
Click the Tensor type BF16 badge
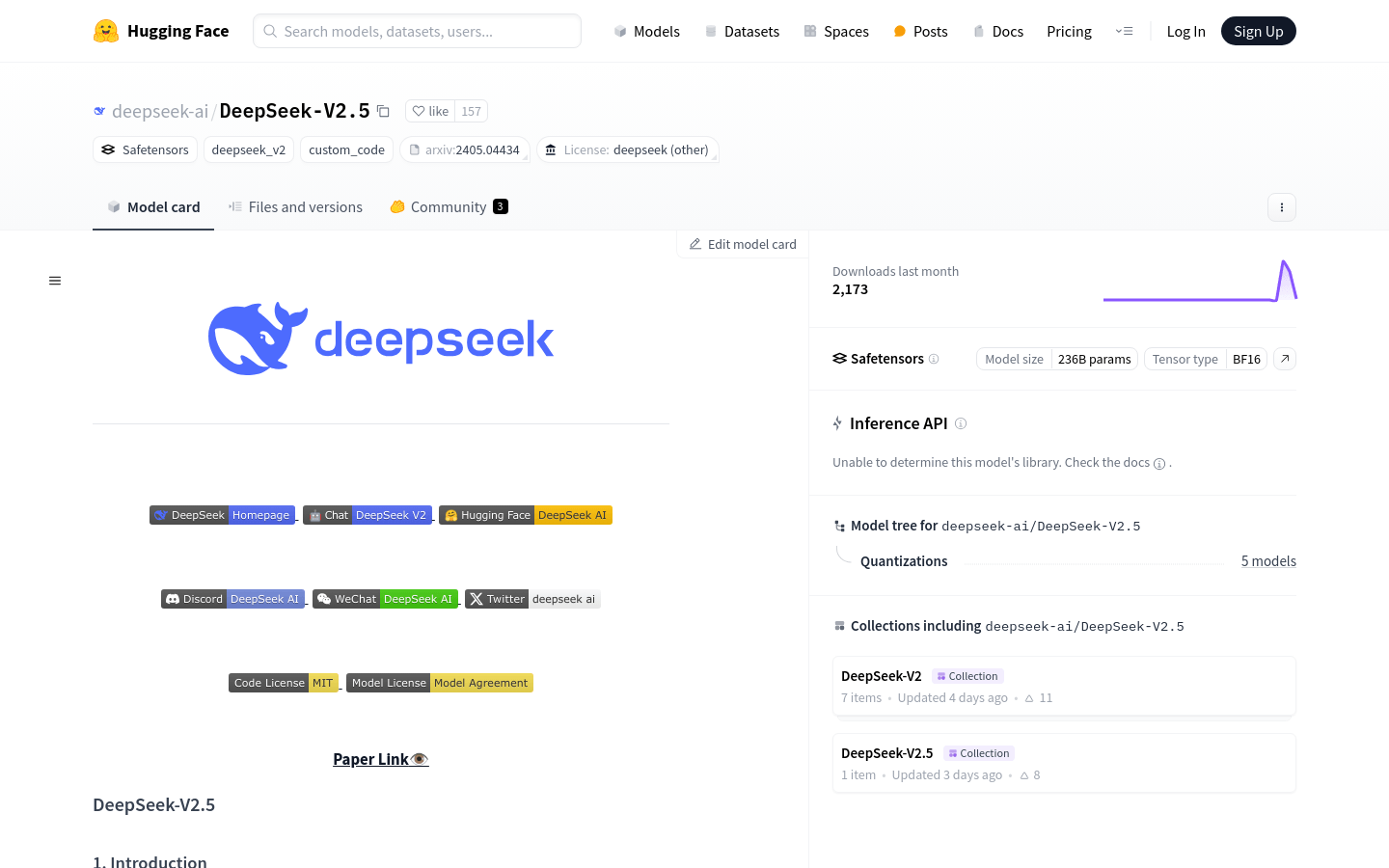[1206, 359]
